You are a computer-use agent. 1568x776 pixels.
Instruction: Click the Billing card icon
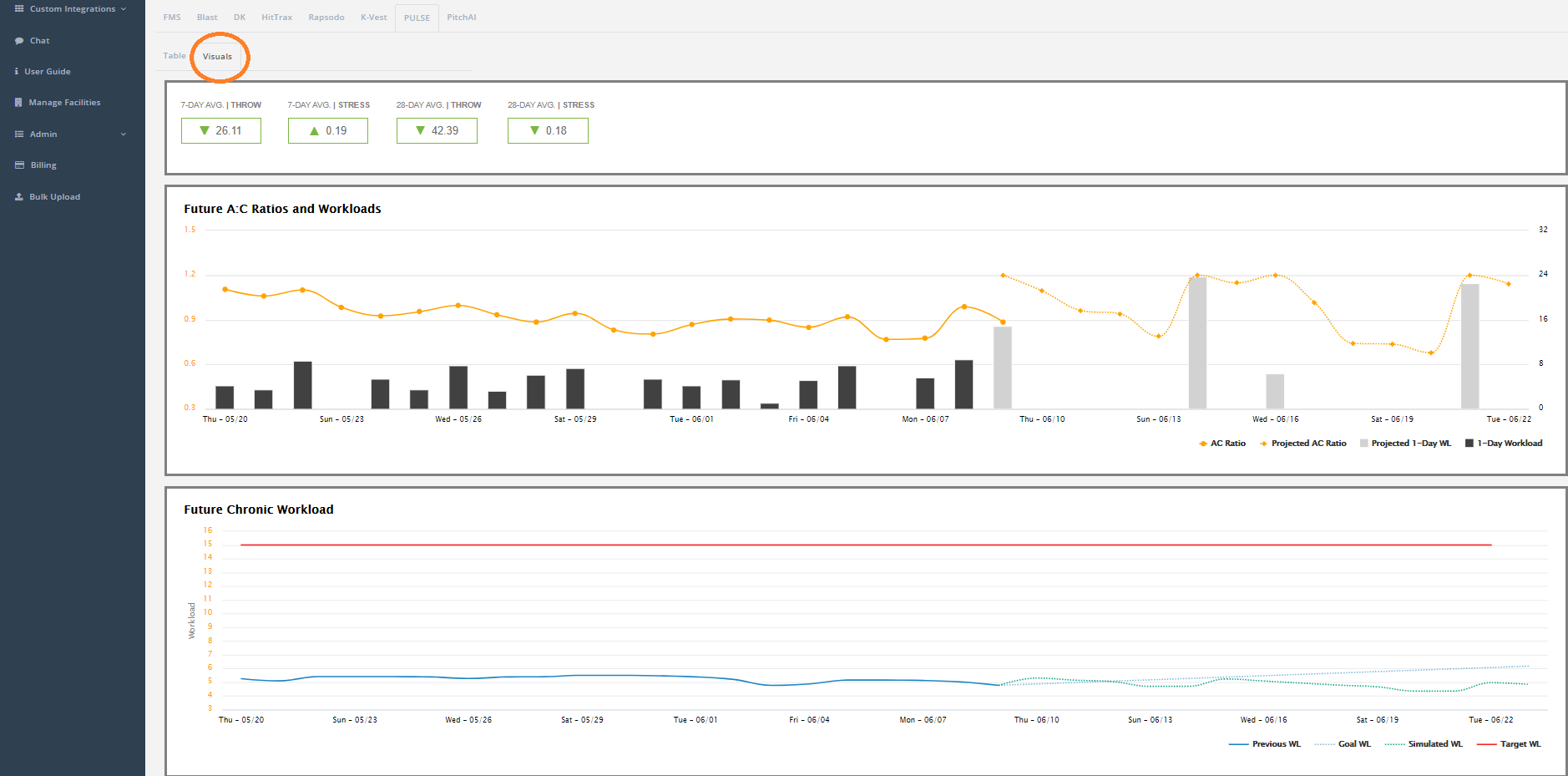pos(19,165)
